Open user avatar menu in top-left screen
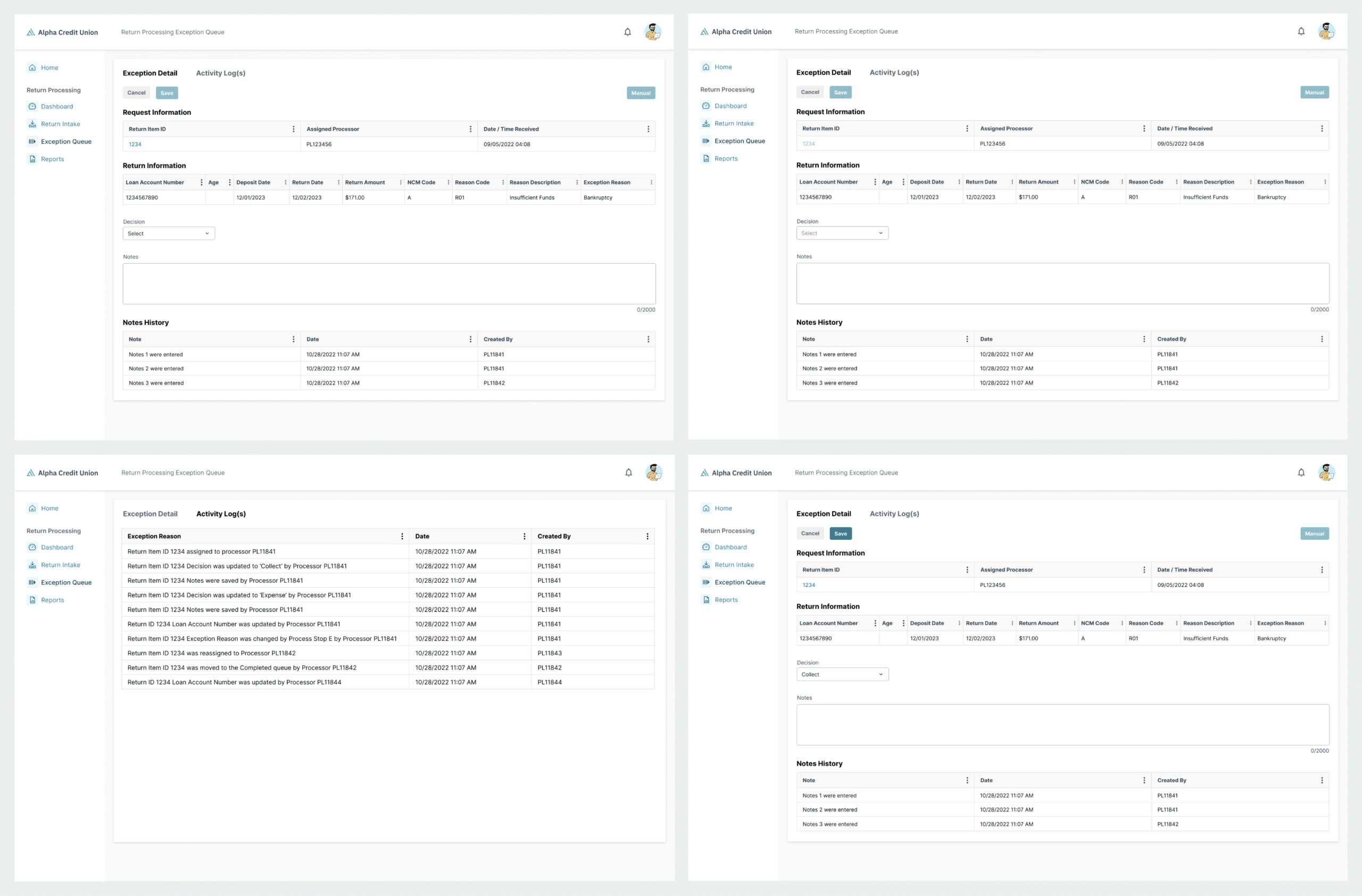Viewport: 1362px width, 896px height. (653, 32)
